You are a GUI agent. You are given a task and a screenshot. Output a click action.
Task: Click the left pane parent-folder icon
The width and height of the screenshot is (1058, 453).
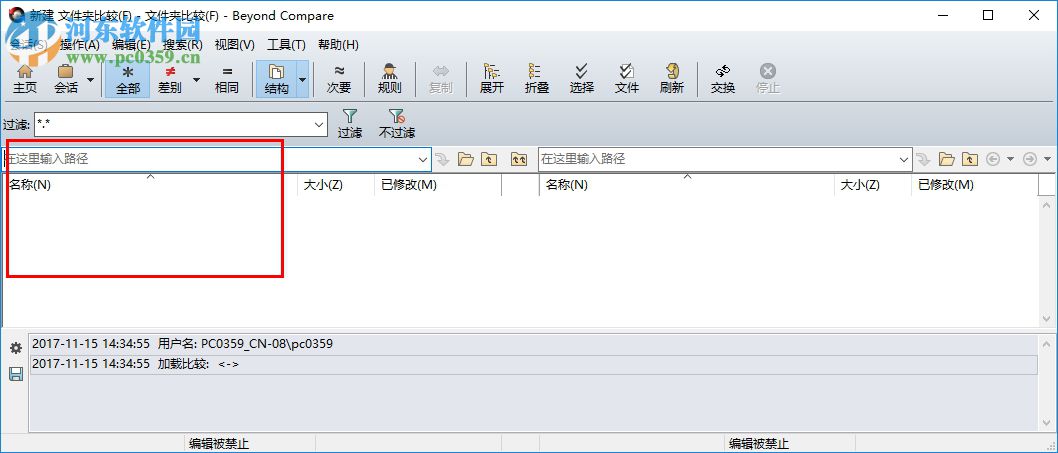tap(489, 159)
